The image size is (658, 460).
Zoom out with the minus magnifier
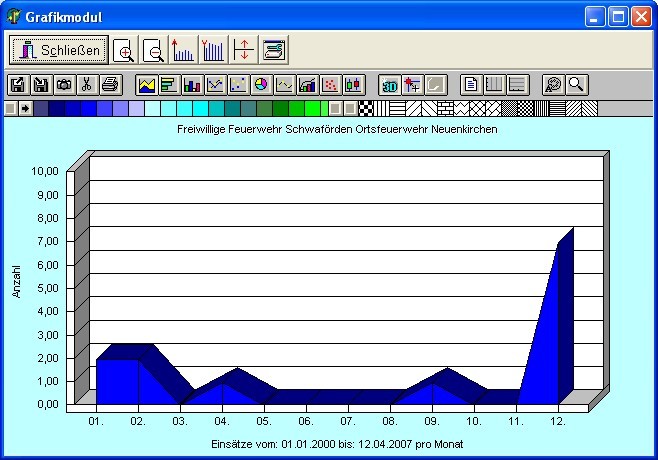[154, 50]
